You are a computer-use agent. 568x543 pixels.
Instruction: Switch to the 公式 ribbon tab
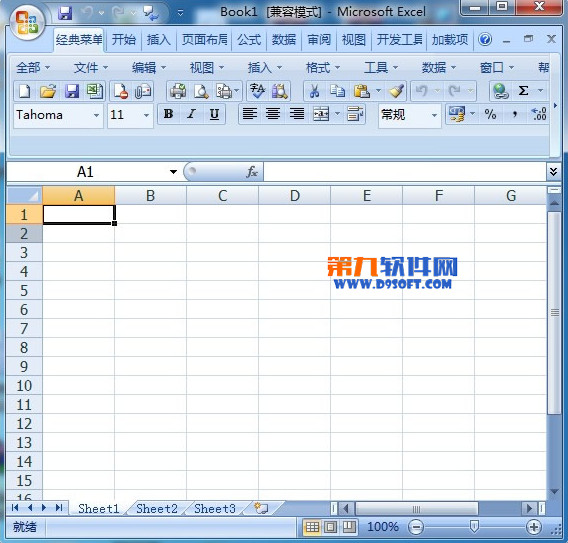pos(249,39)
